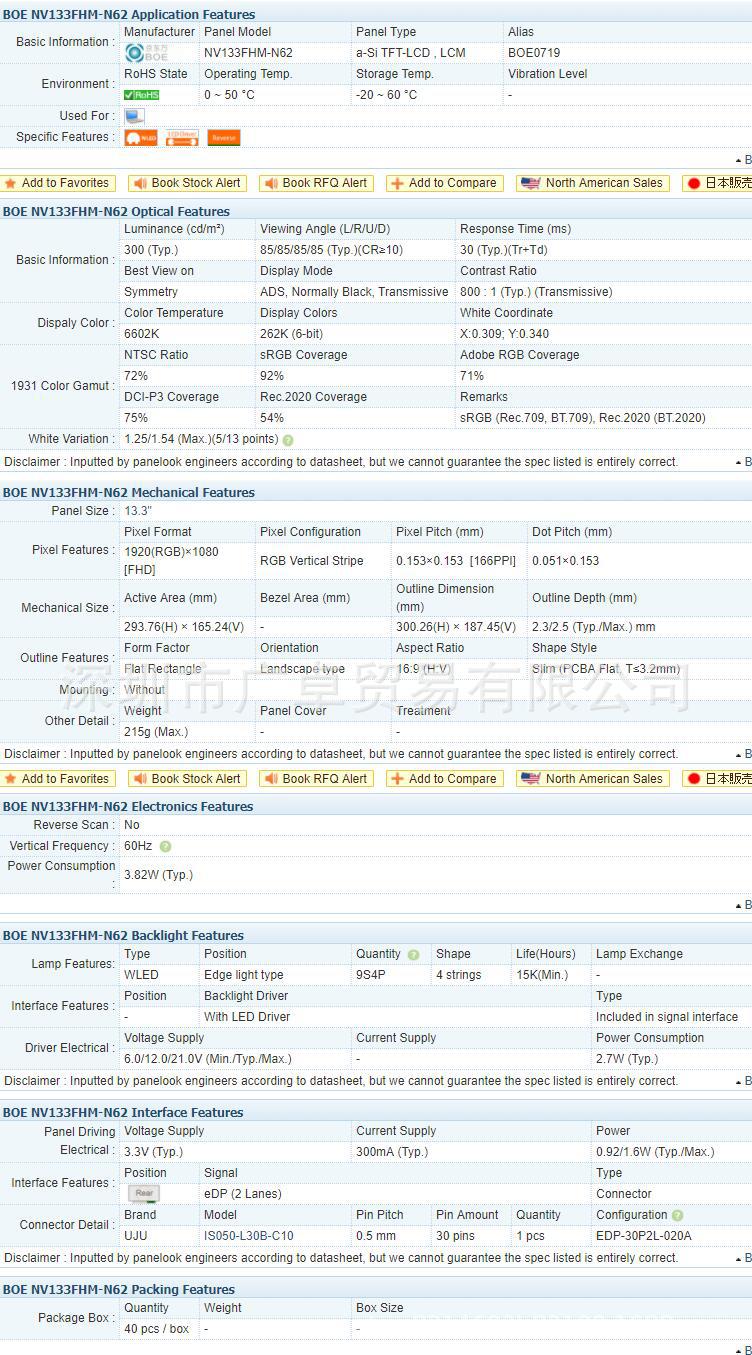Click North American Sales above Electronics Features

point(593,779)
